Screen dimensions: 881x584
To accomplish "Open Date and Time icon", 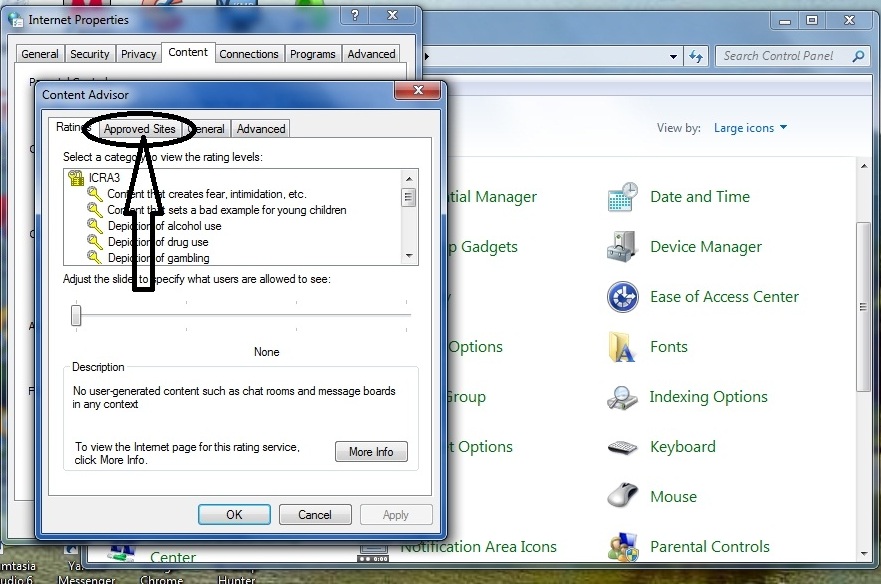I will point(623,197).
